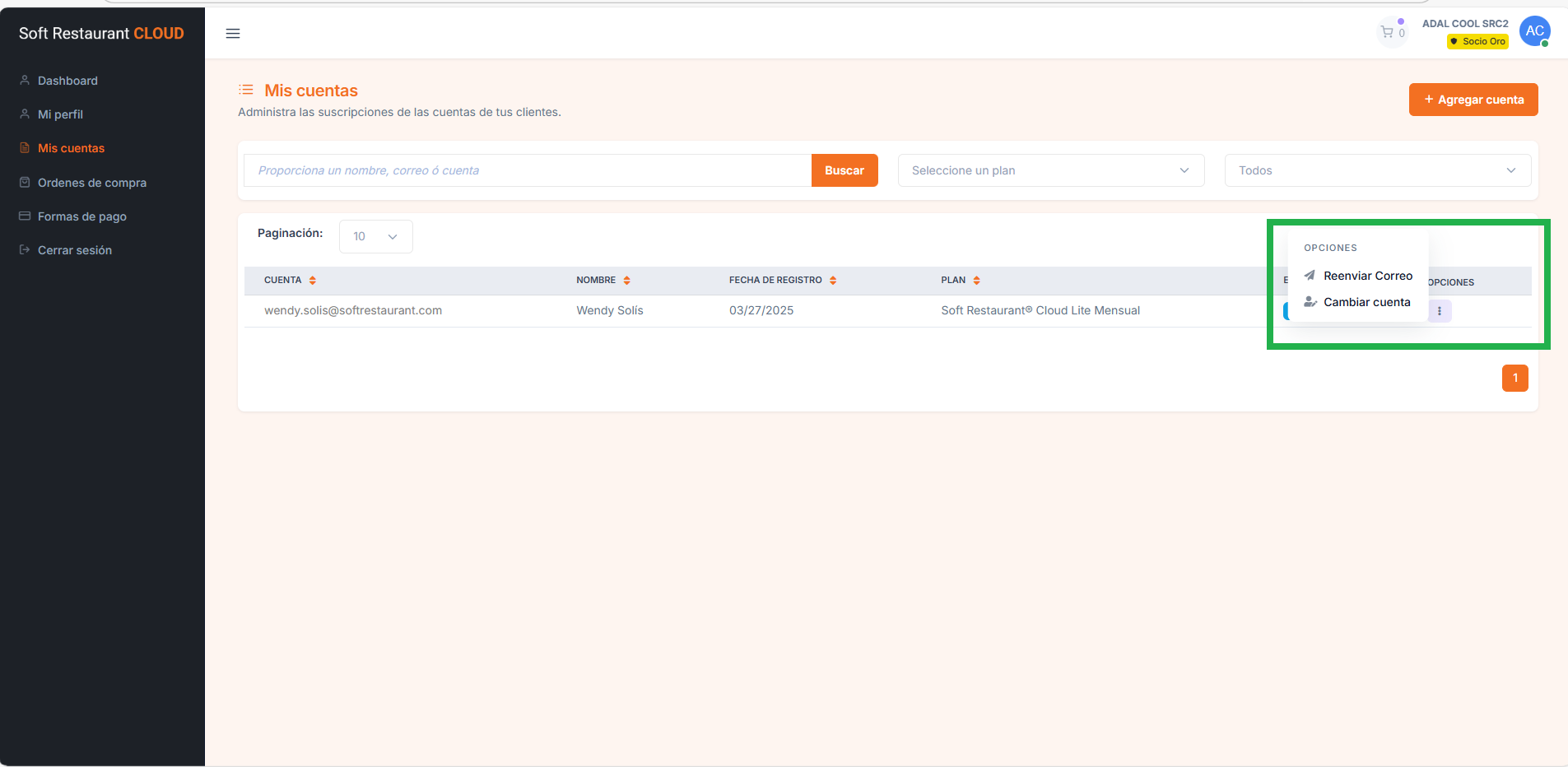Sort by FECHA DE REGISTRO arrows
1568x767 pixels.
pos(833,281)
